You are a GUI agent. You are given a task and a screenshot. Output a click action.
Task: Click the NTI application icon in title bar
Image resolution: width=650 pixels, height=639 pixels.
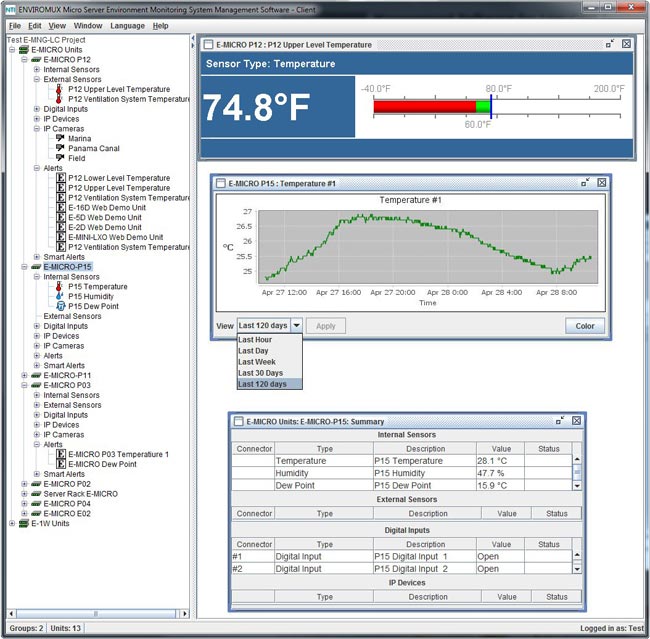coord(10,10)
